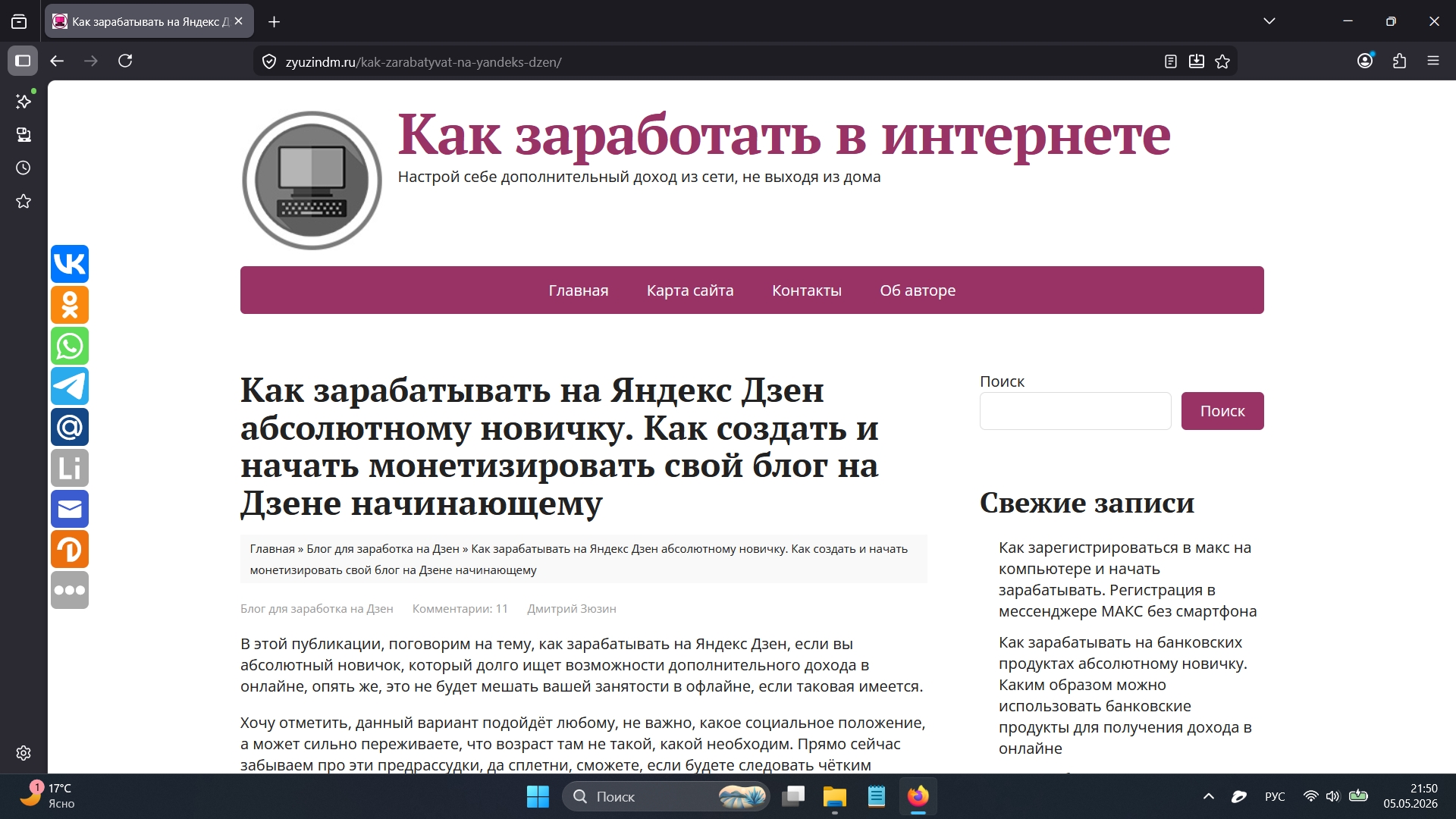Jump to Комментарии: 11 link
The image size is (1456, 819).
(x=460, y=608)
